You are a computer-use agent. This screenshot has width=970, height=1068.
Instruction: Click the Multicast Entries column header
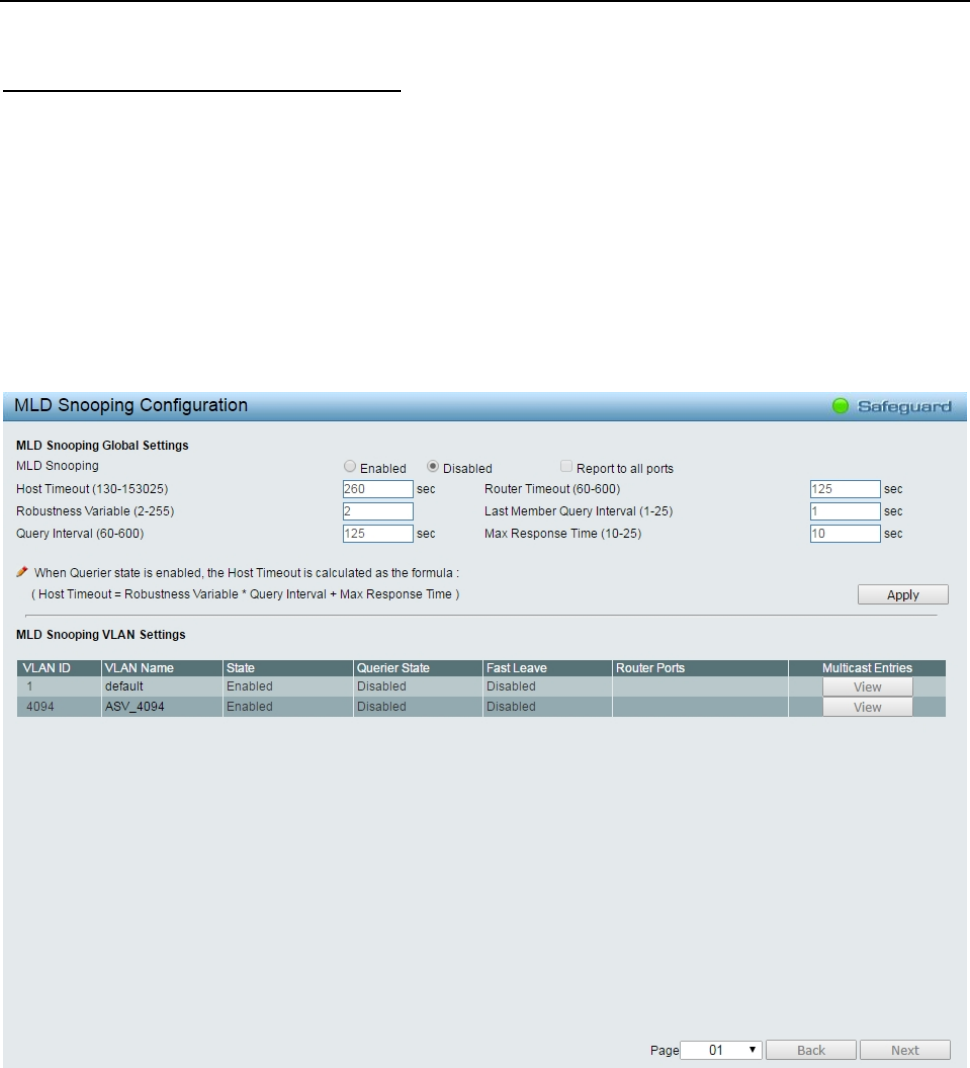(x=867, y=668)
